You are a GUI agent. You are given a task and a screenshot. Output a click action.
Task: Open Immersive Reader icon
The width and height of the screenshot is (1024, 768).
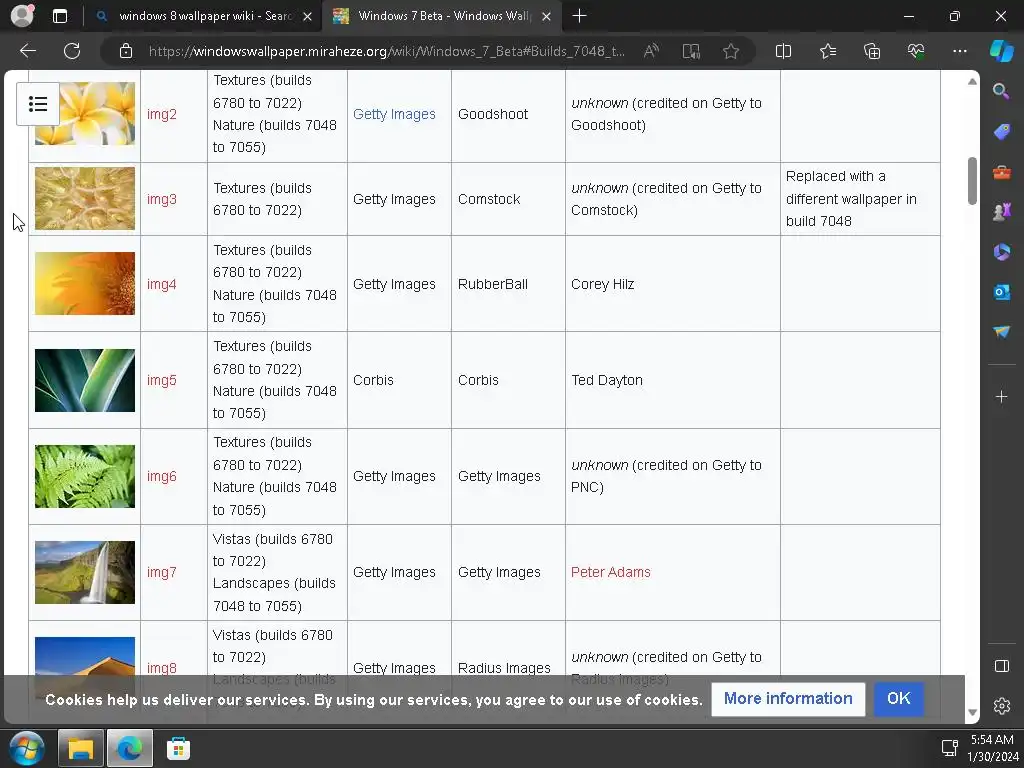[x=691, y=51]
